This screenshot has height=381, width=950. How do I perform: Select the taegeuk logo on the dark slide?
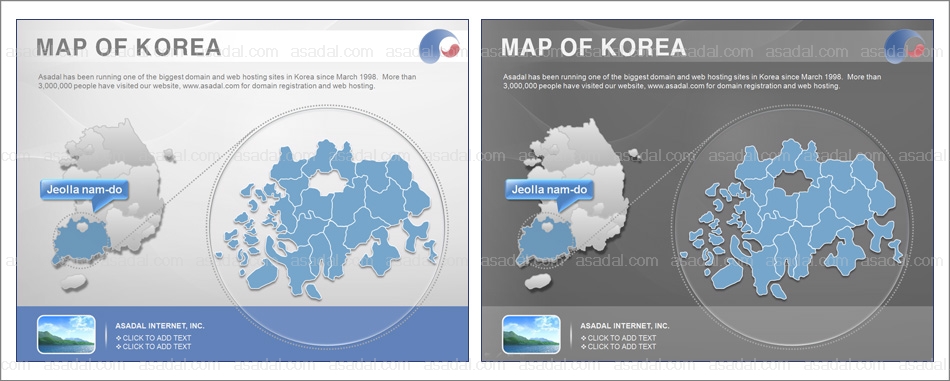click(x=905, y=46)
